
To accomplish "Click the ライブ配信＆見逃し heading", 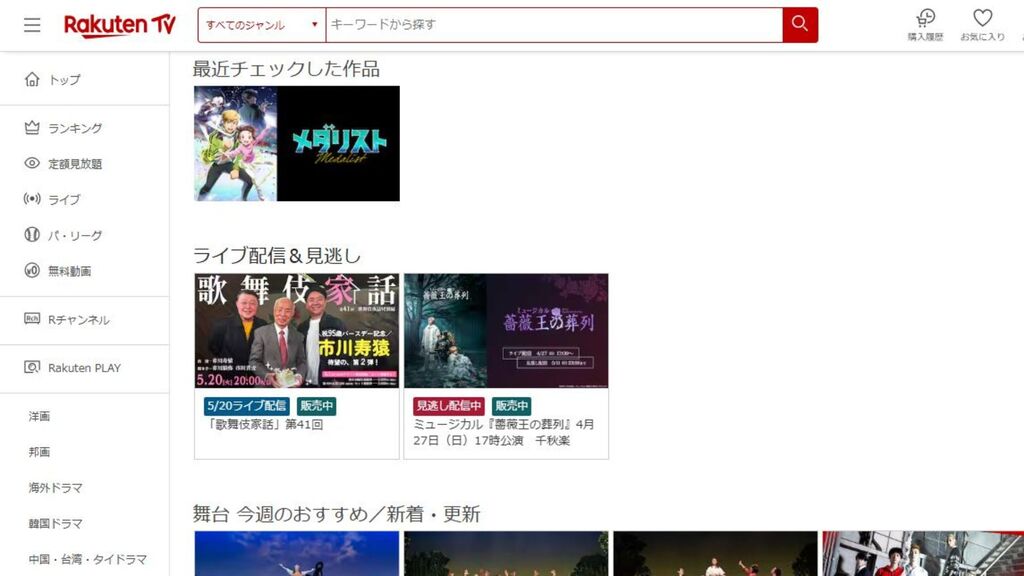I will coord(277,255).
